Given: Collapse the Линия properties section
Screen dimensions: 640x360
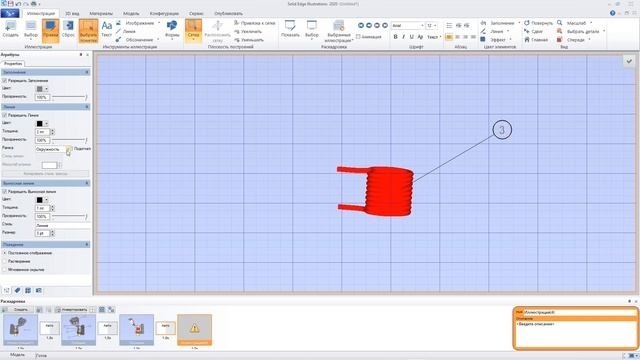Looking at the screenshot, I should (87, 107).
